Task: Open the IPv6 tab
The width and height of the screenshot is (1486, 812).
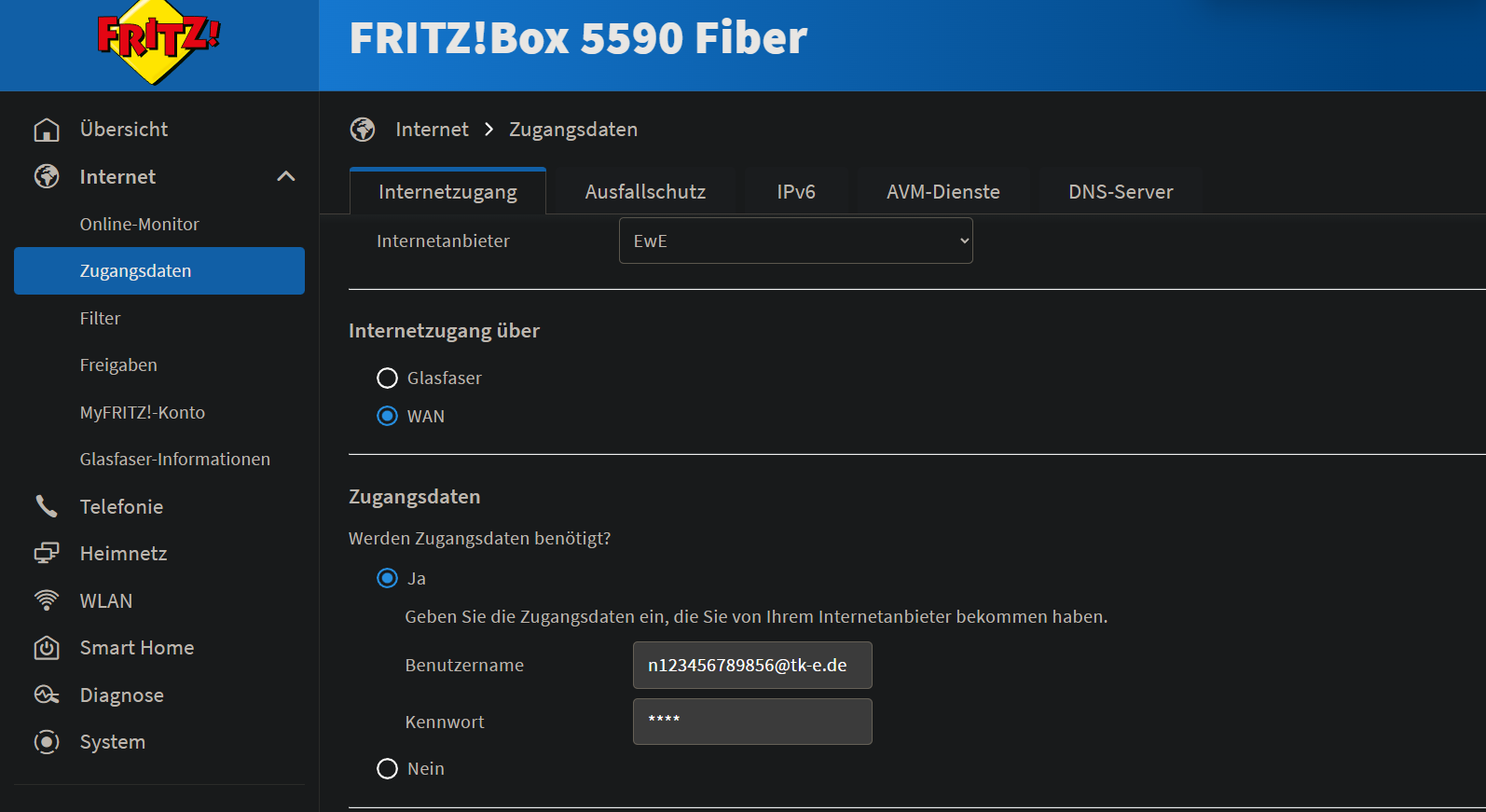Action: [796, 191]
